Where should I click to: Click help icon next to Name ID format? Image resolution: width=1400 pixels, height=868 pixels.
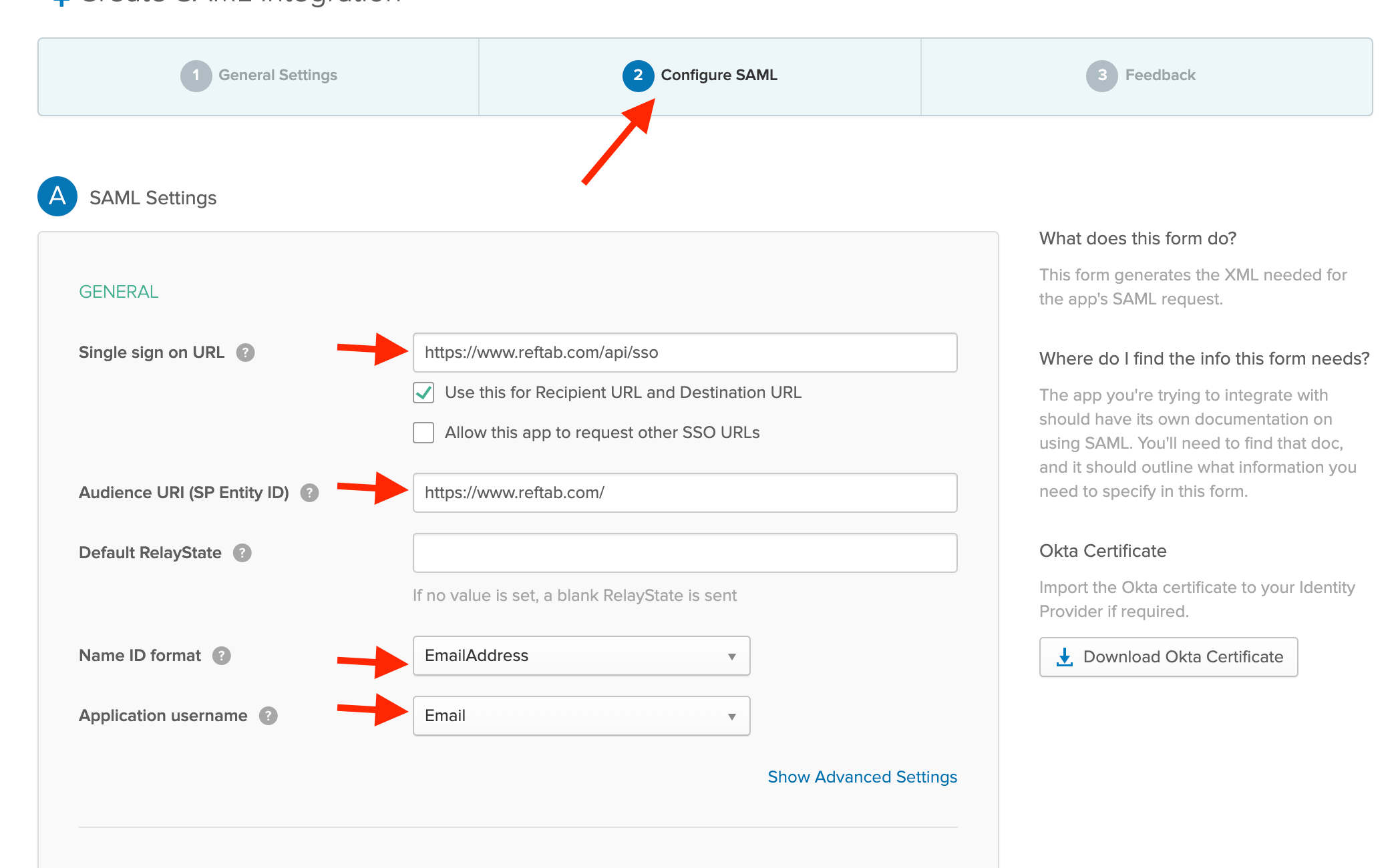pos(221,656)
